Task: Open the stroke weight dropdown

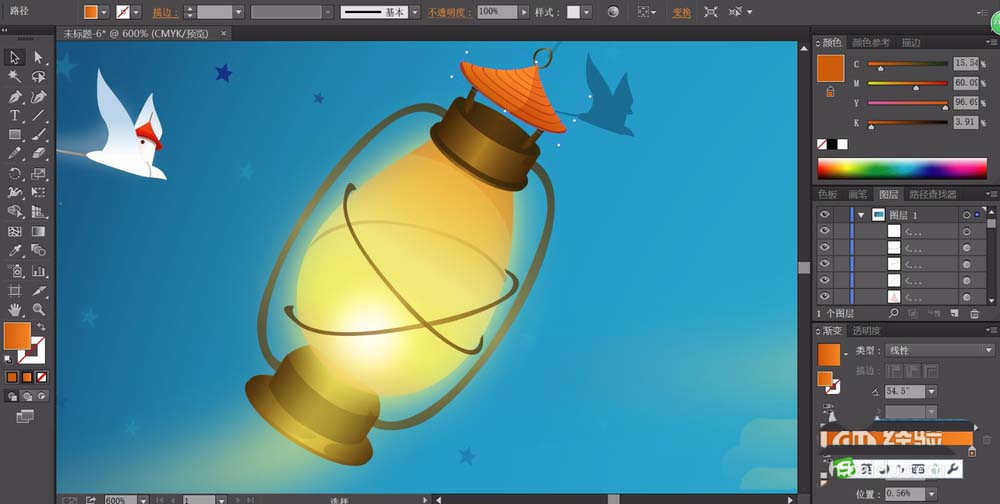Action: point(239,12)
